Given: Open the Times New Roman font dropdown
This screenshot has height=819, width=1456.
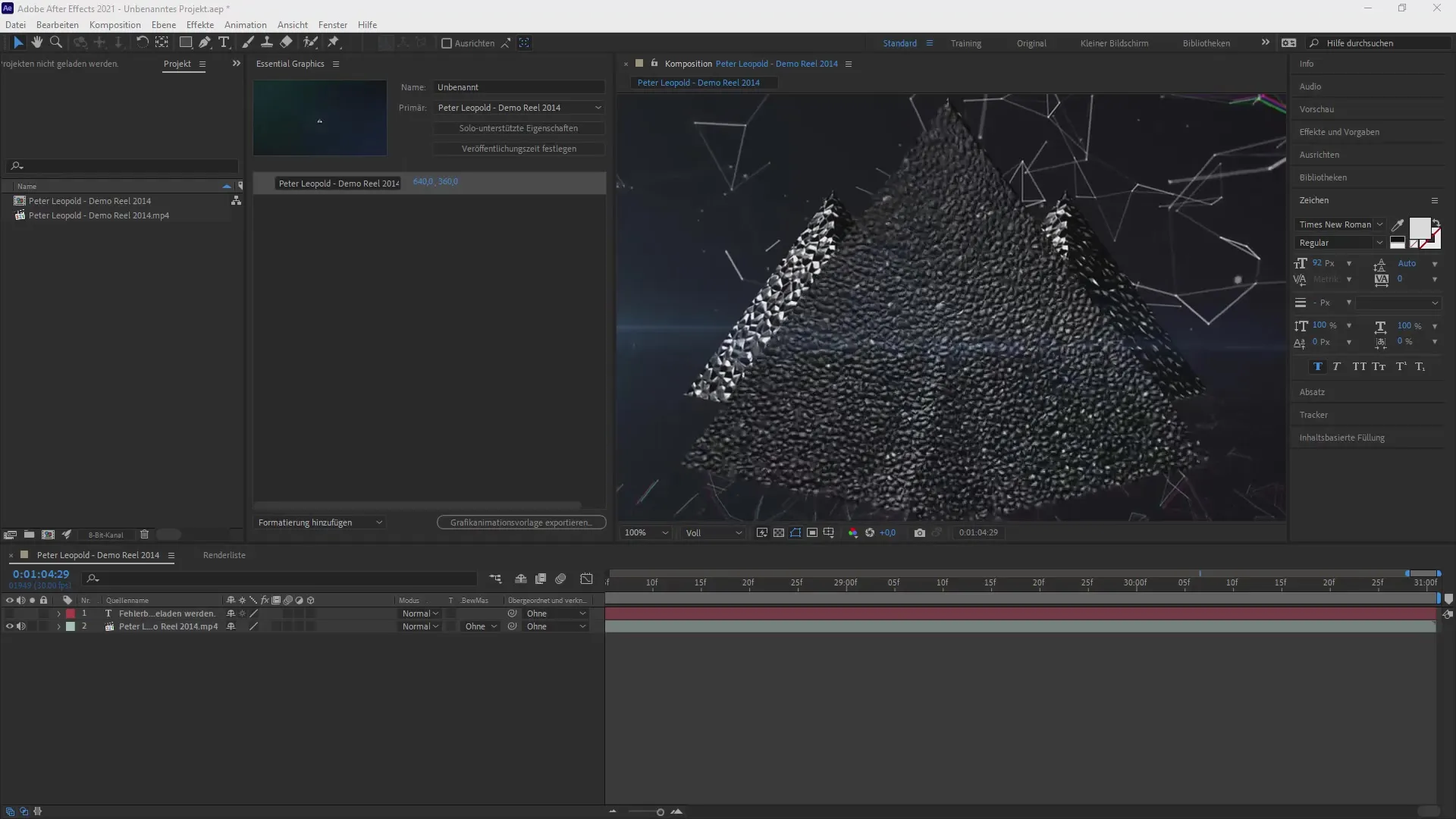Looking at the screenshot, I should (x=1340, y=224).
